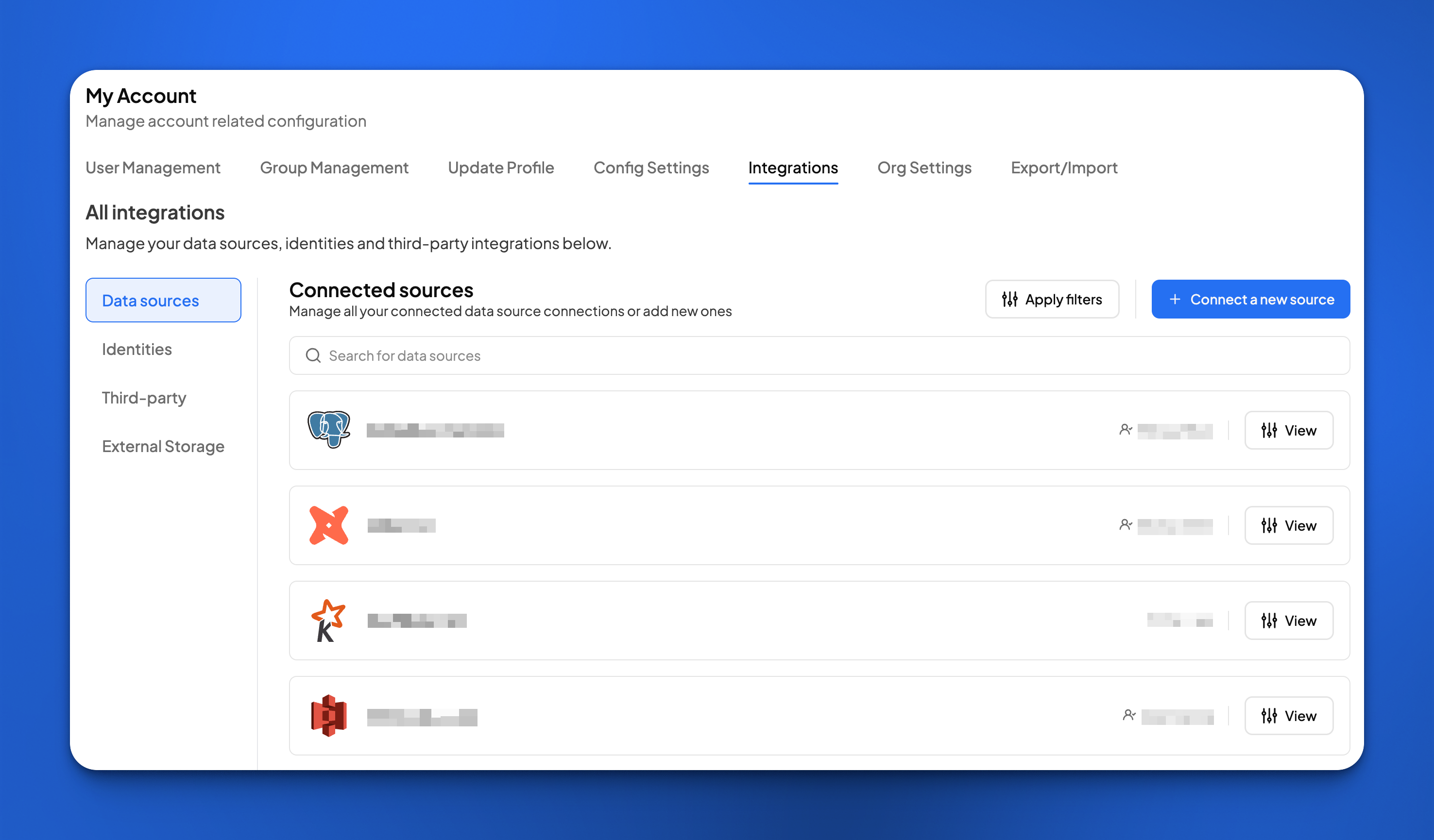Click the user icon on dbt row
Image resolution: width=1434 pixels, height=840 pixels.
click(1125, 524)
